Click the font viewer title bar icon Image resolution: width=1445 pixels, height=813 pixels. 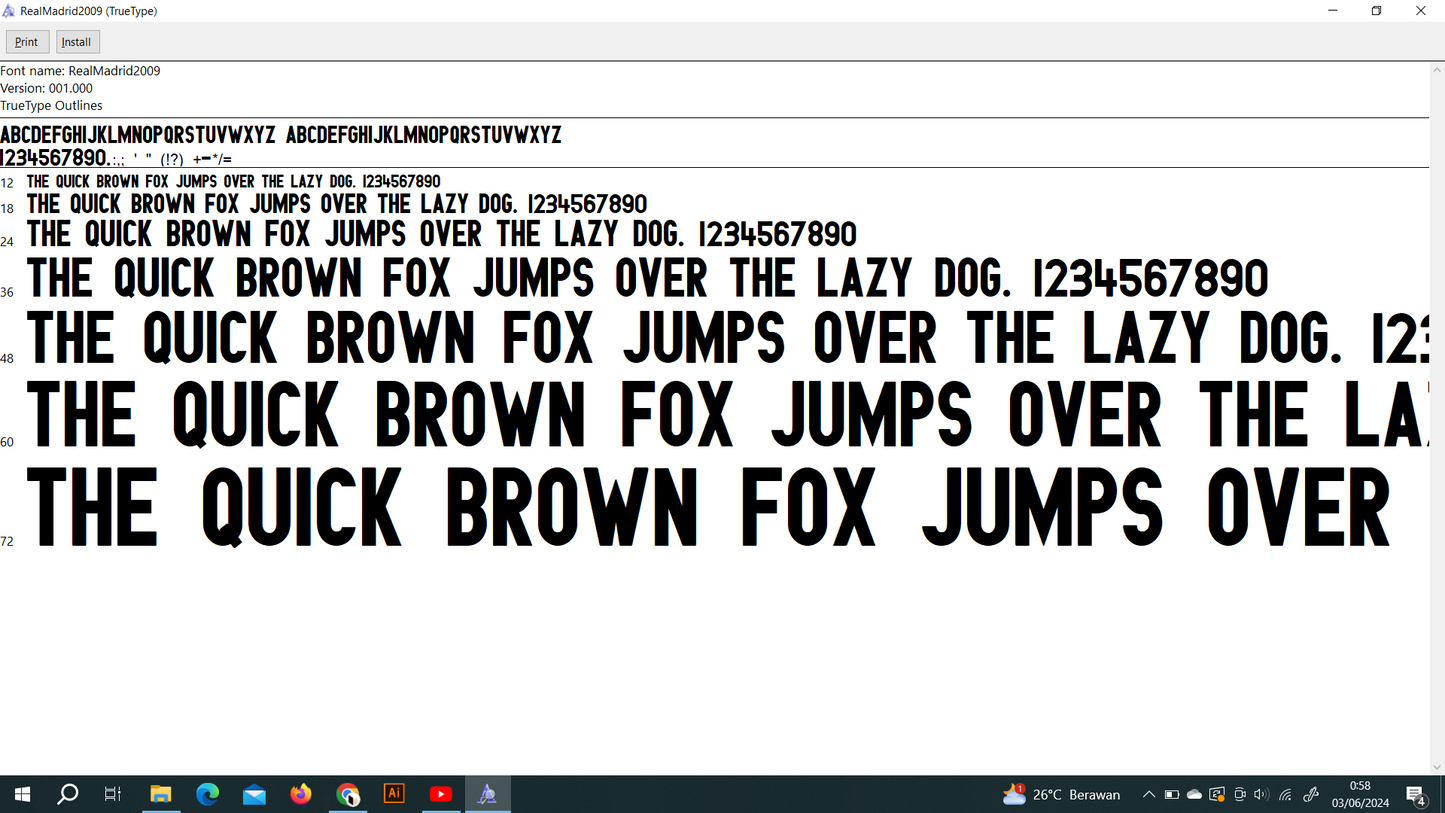click(x=9, y=11)
